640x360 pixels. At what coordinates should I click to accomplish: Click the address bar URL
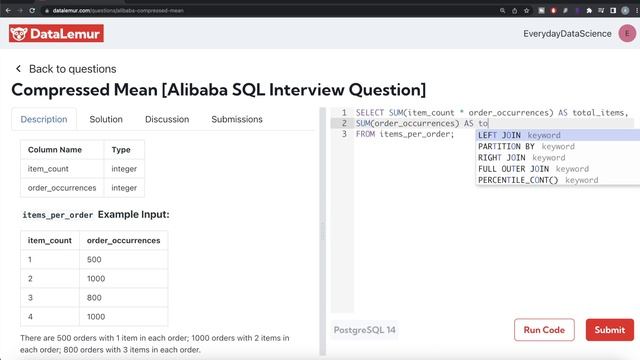118,11
